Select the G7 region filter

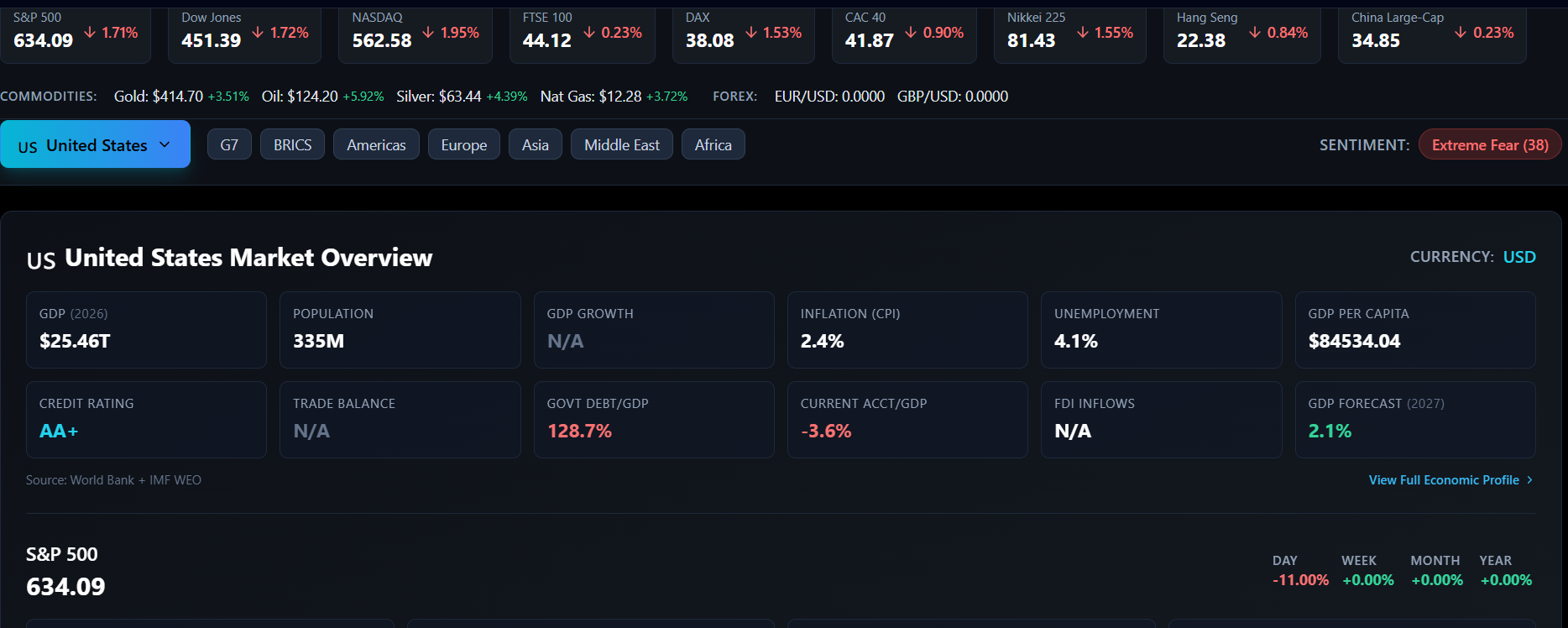coord(229,144)
